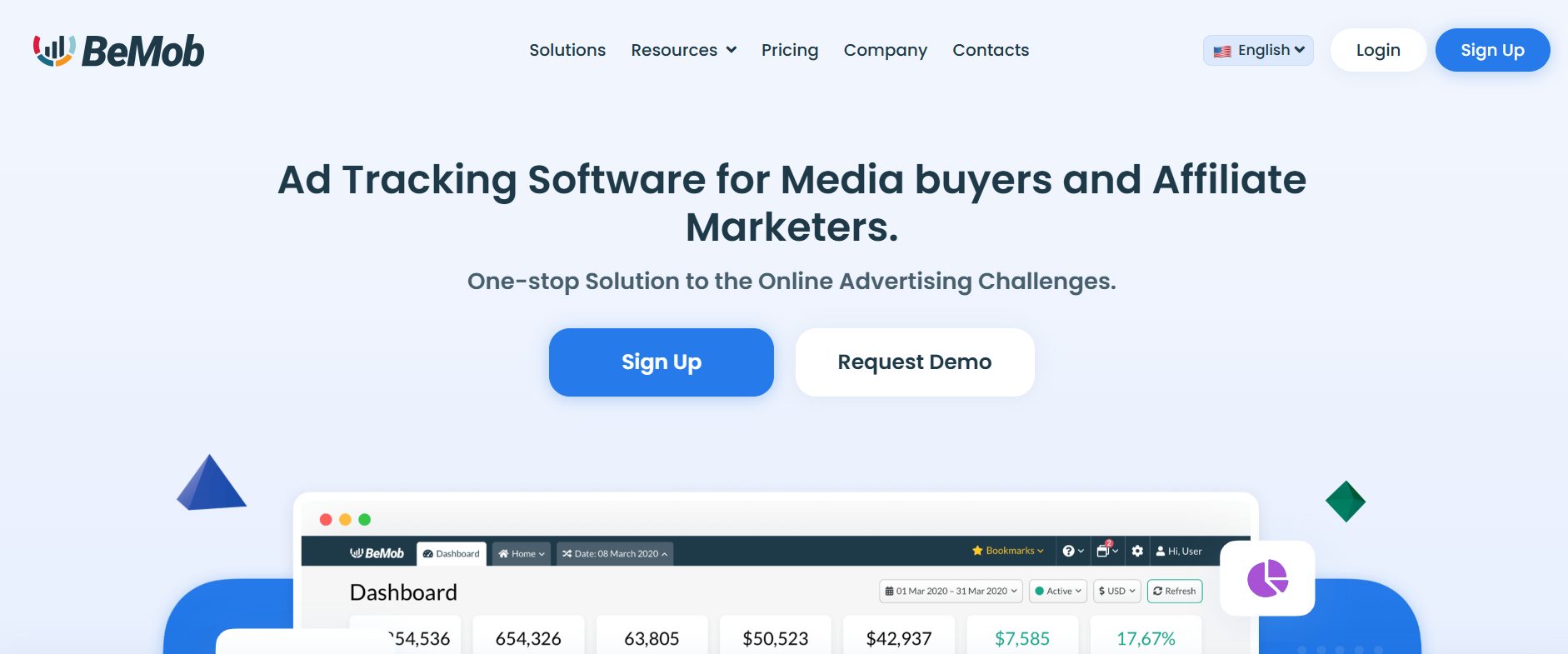The image size is (1568, 654).
Task: Open the English language selector
Action: 1258,50
